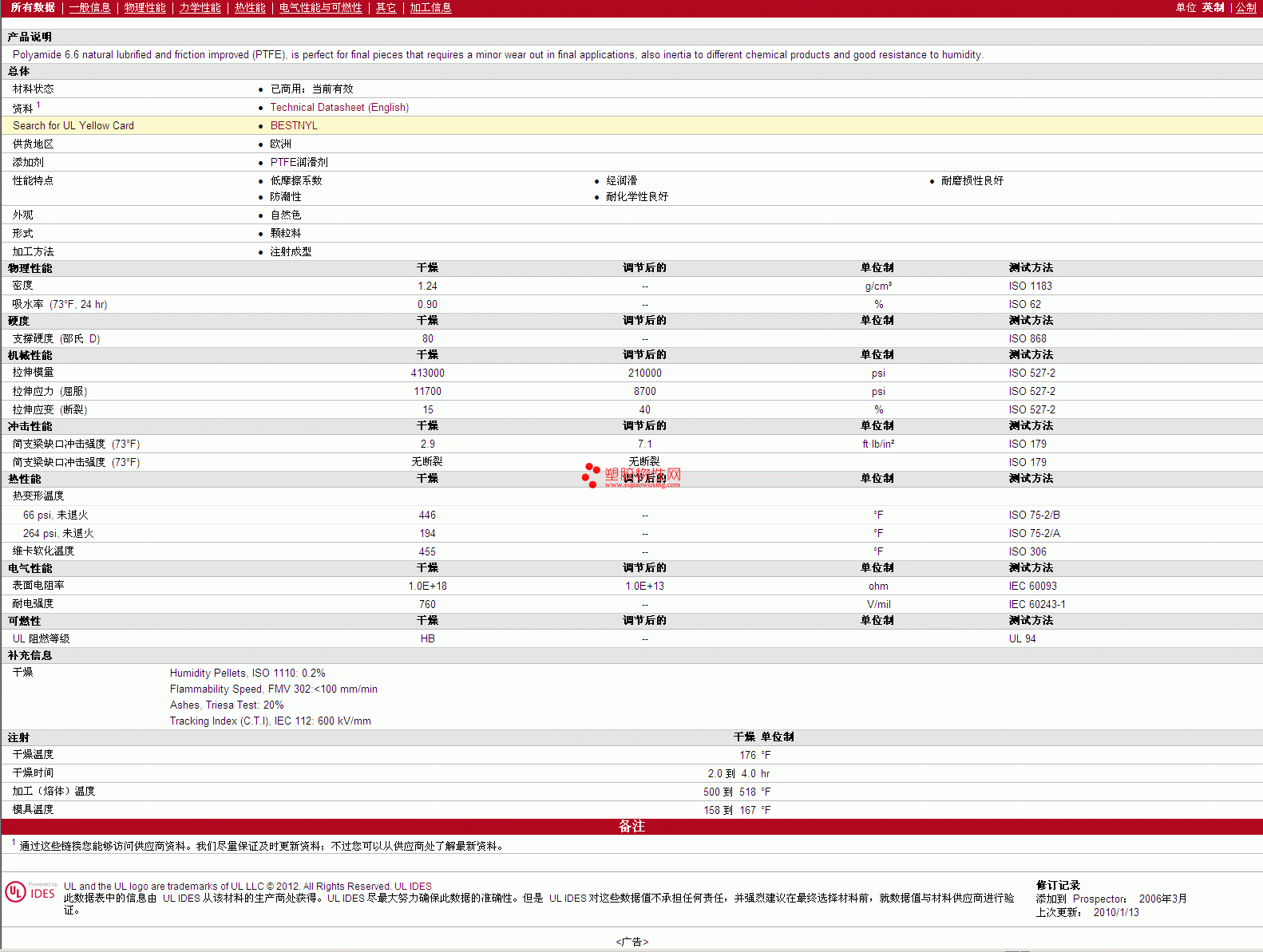Click the surface resistivity value 1.0E+18
Viewport: 1263px width, 952px height.
click(x=427, y=586)
